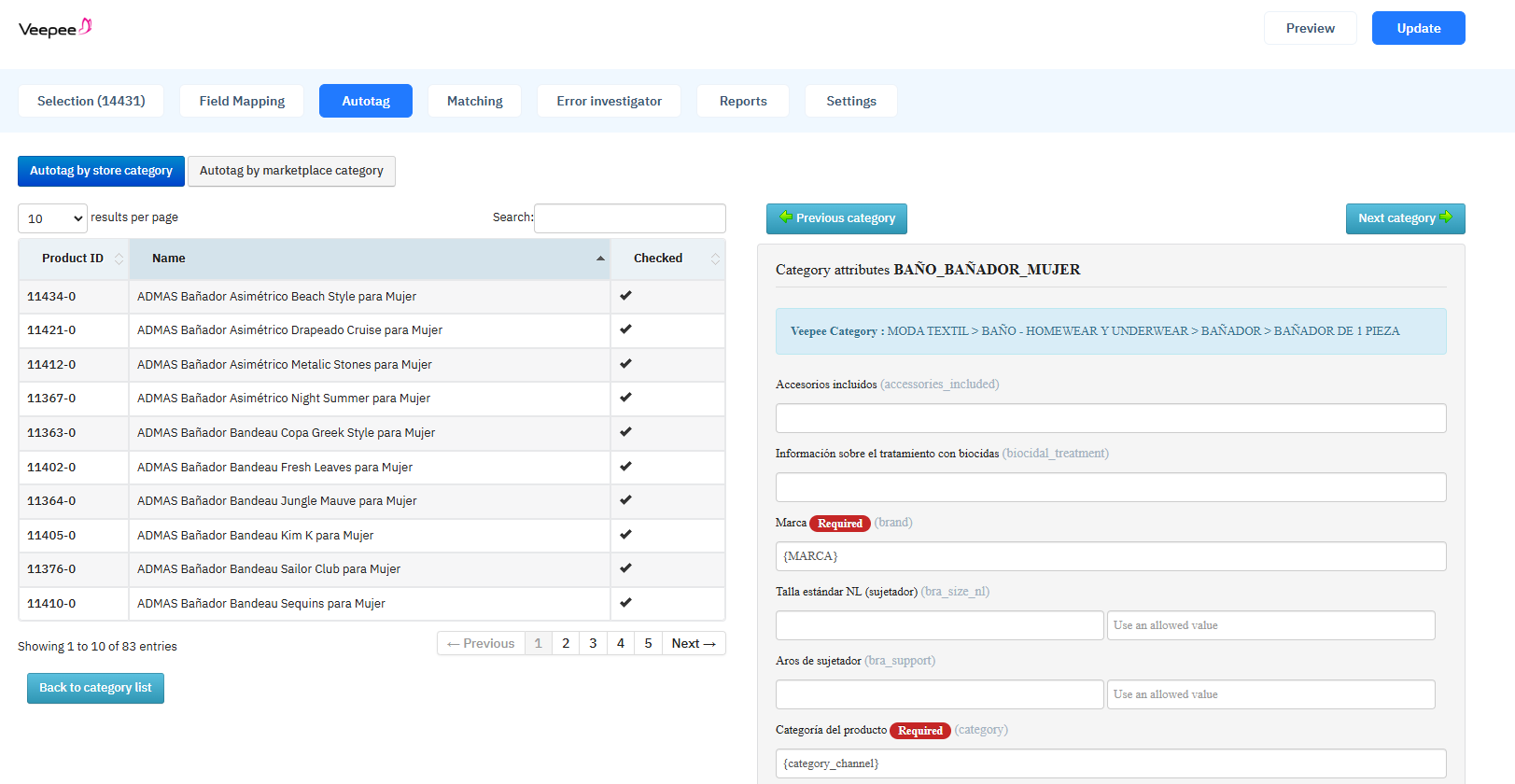Screen dimensions: 1515x784
Task: Click the Product ID sort arrows
Action: coord(119,259)
